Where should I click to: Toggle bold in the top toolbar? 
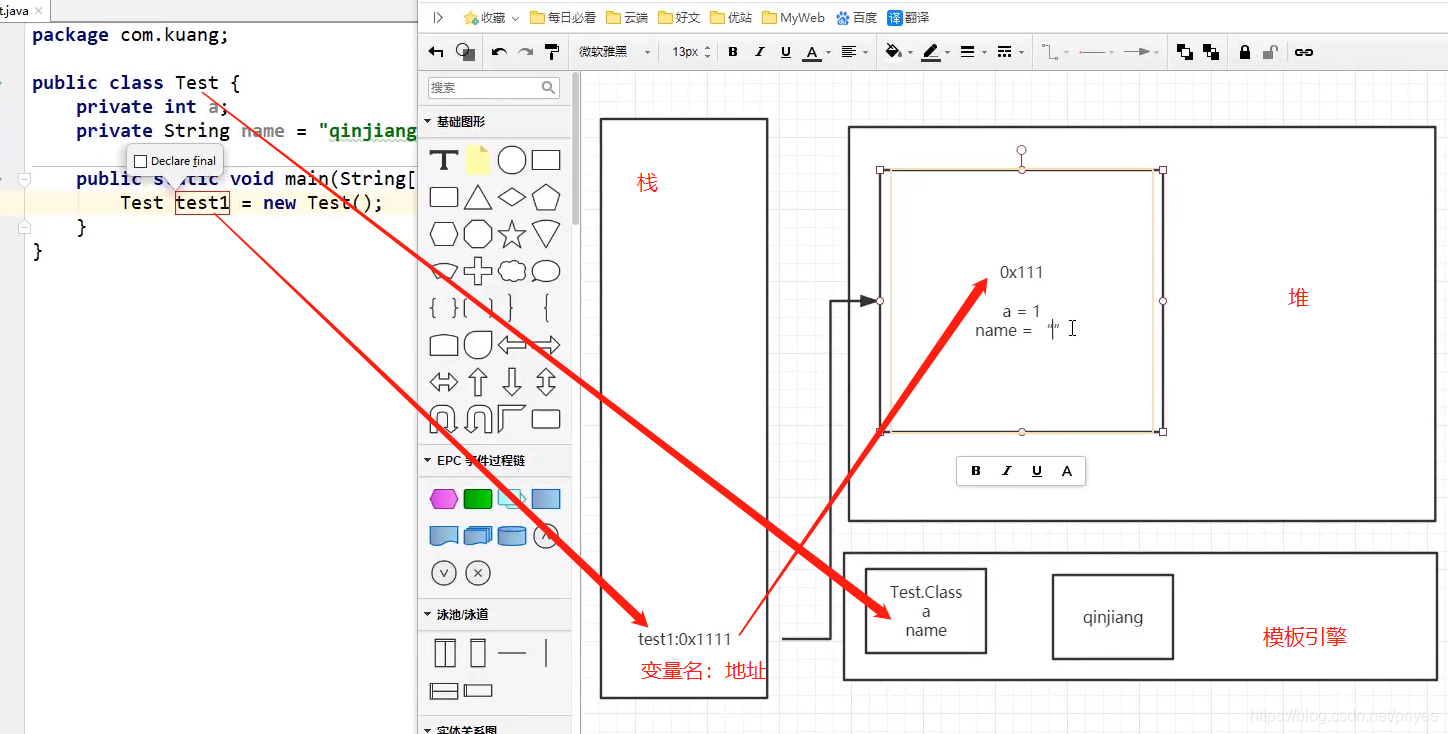pyautogui.click(x=733, y=52)
